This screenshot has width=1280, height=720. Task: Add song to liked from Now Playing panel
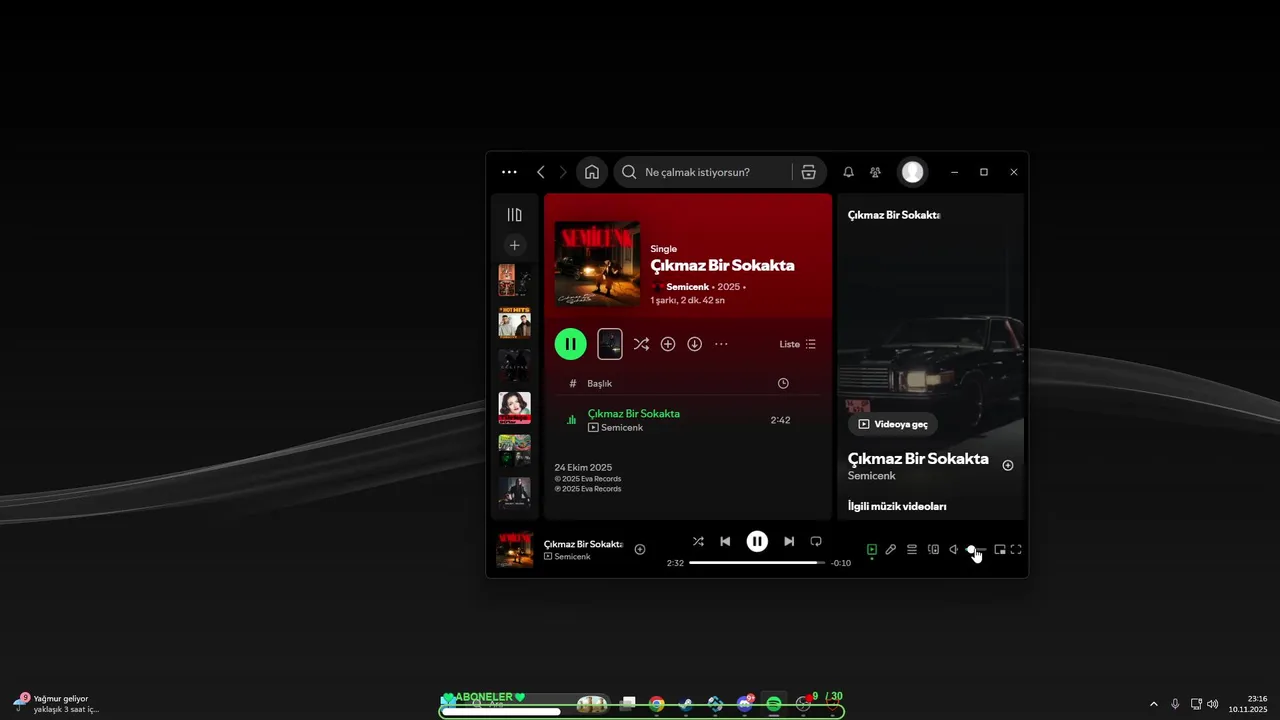1008,465
